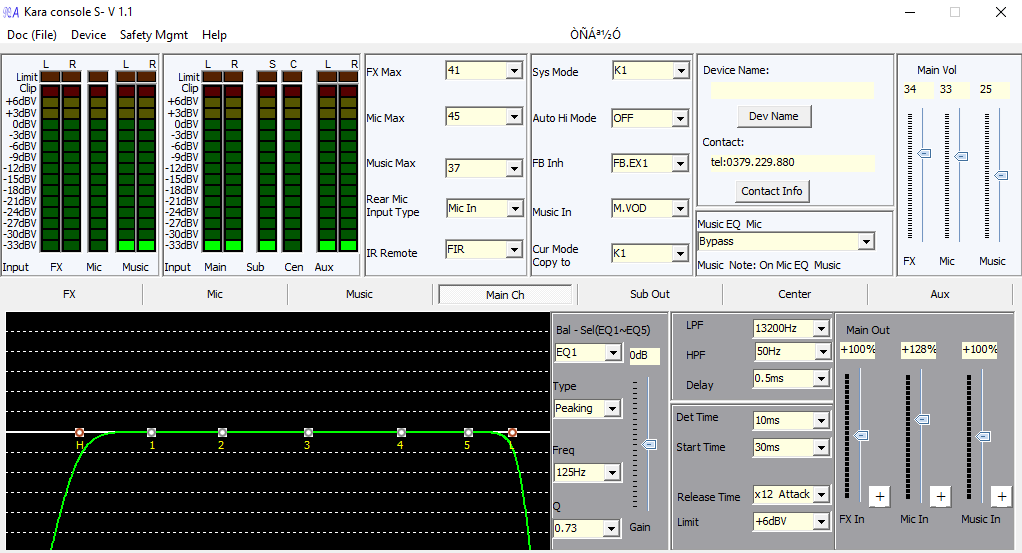Click the Mic In +128% value field

tap(918, 350)
